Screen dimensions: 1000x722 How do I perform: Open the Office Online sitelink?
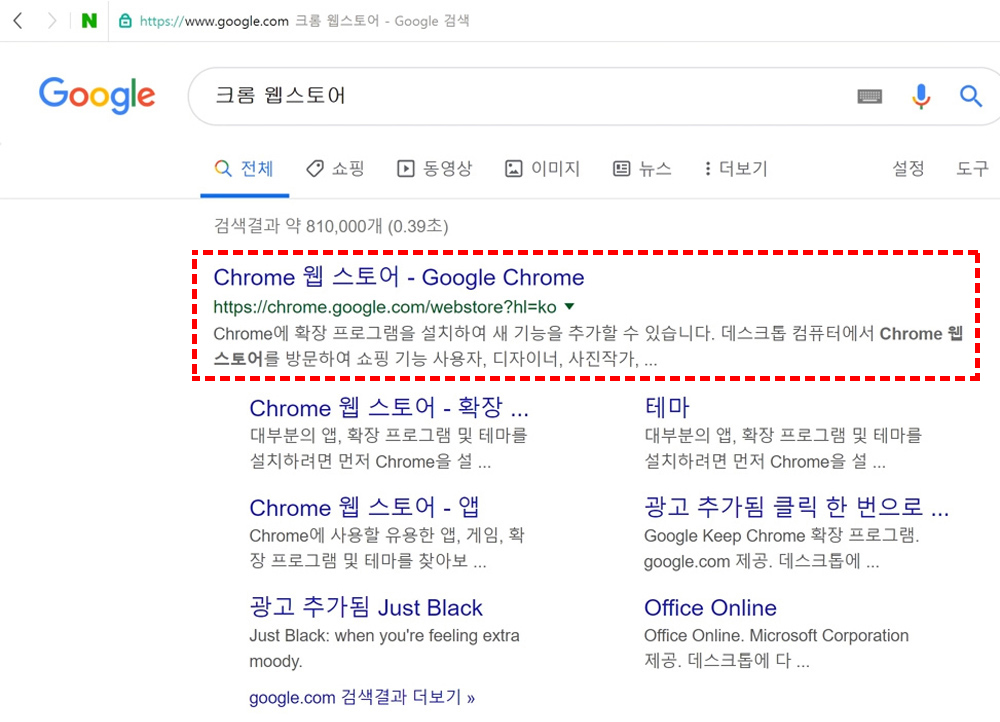tap(710, 607)
